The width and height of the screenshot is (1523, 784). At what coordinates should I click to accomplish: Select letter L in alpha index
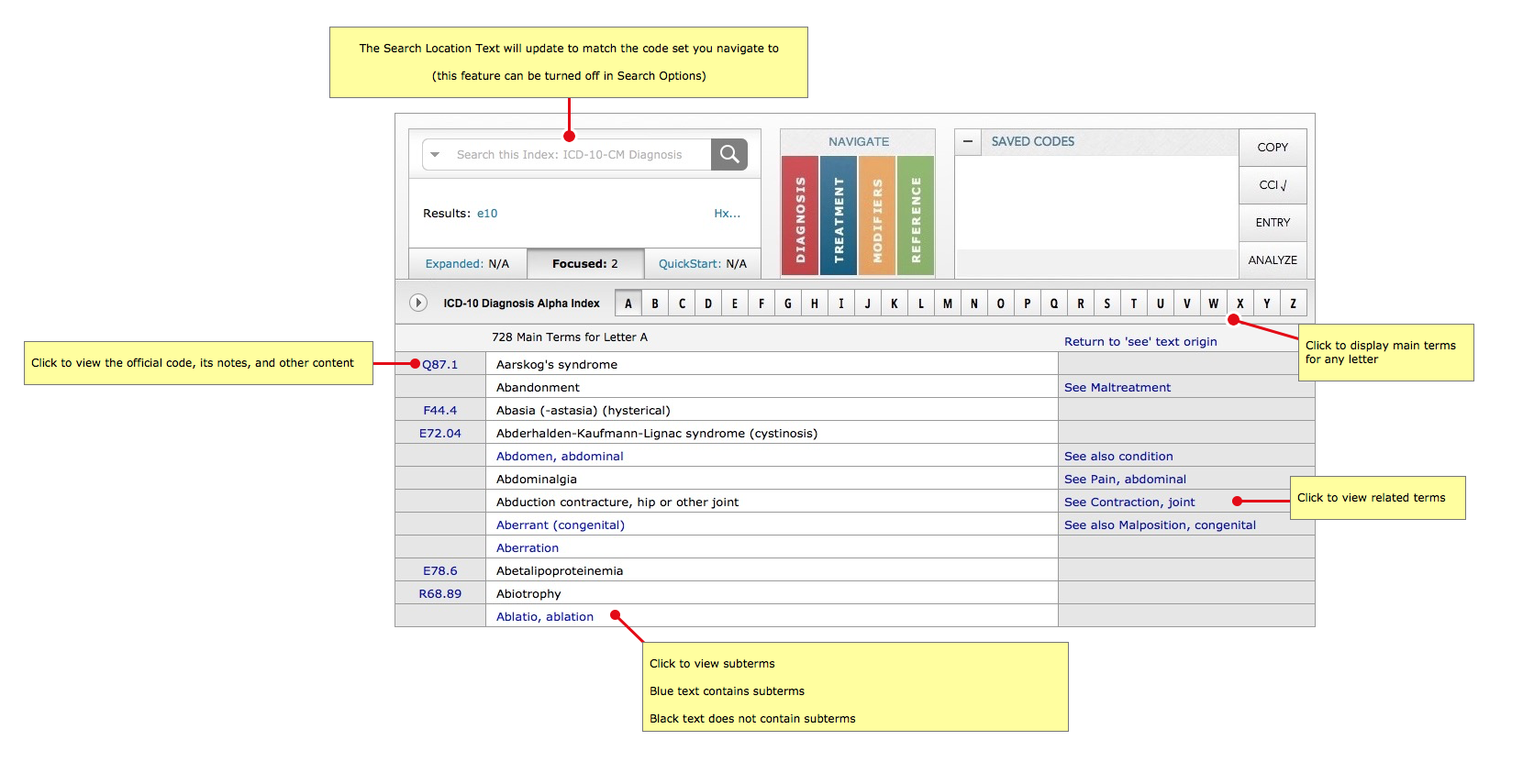click(921, 304)
